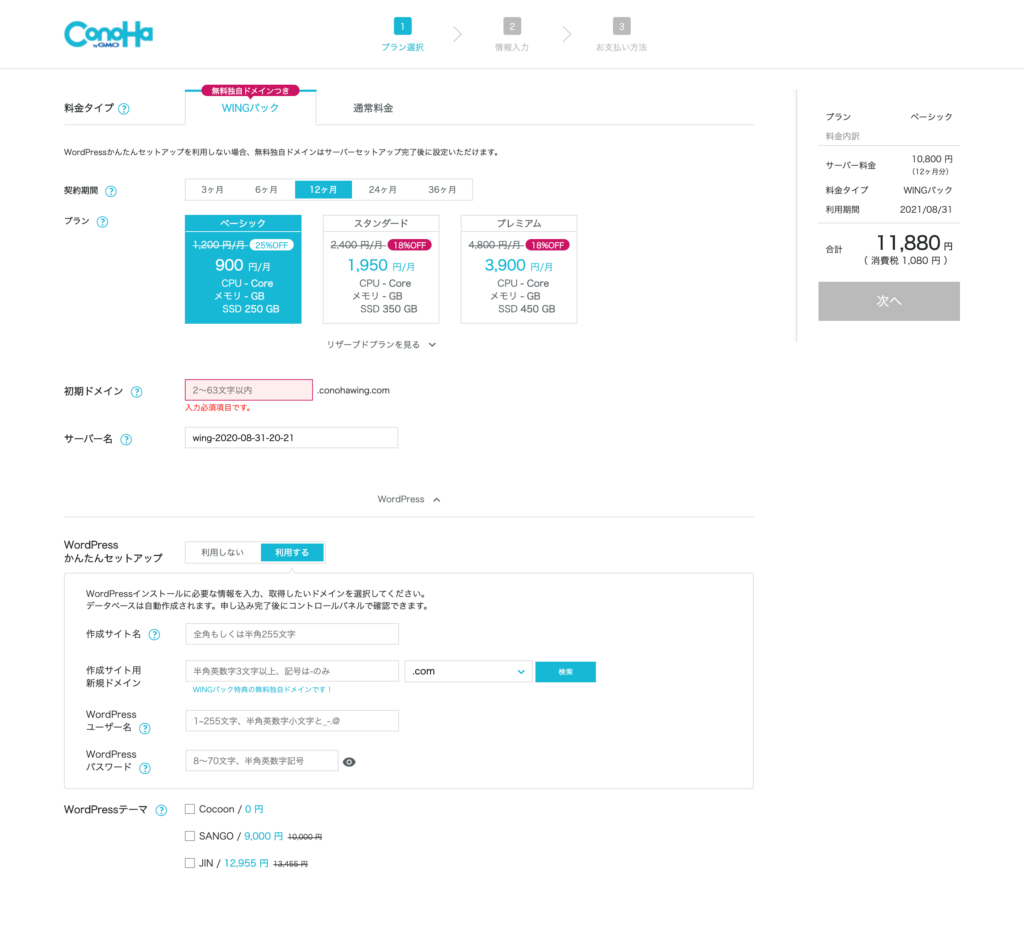Open help icon next to WordPressユーザー名
The width and height of the screenshot is (1024, 937).
point(145,729)
